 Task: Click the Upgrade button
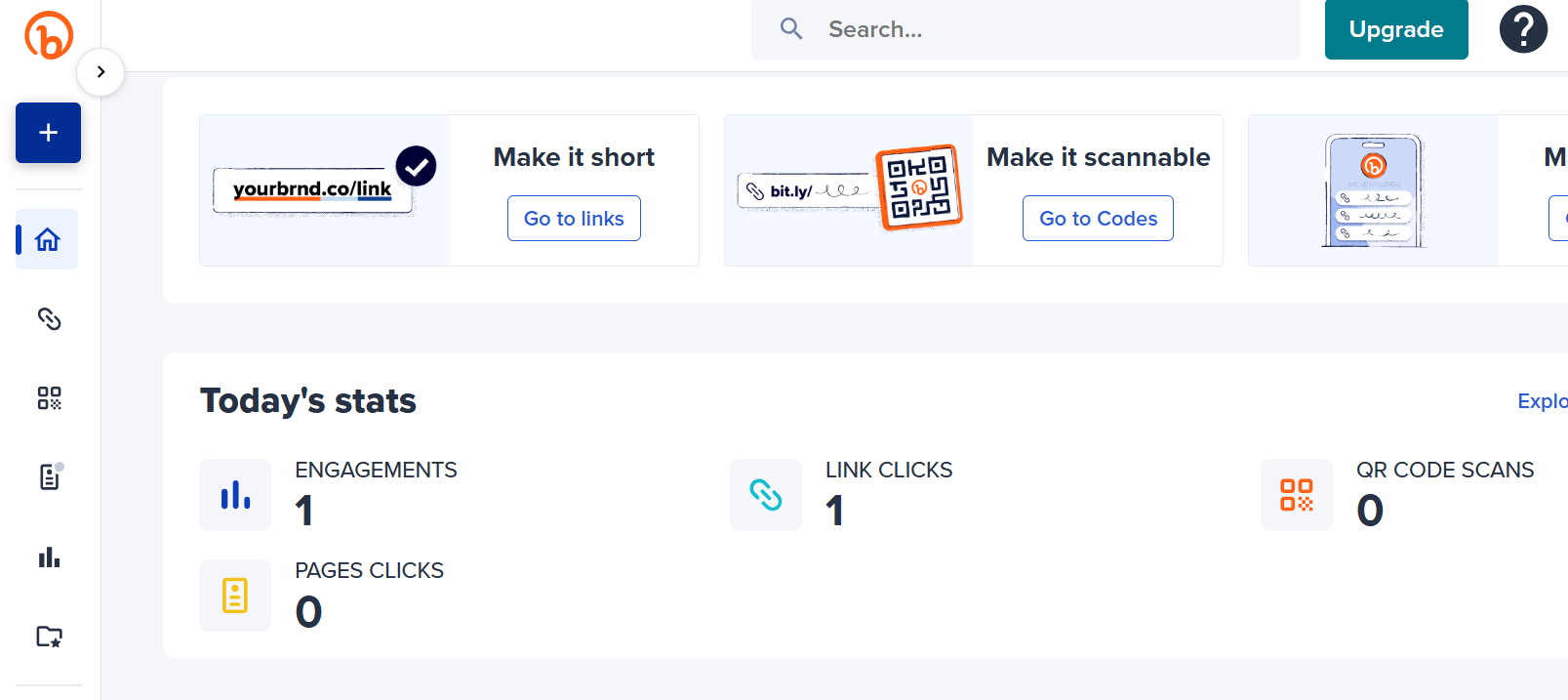click(1395, 29)
